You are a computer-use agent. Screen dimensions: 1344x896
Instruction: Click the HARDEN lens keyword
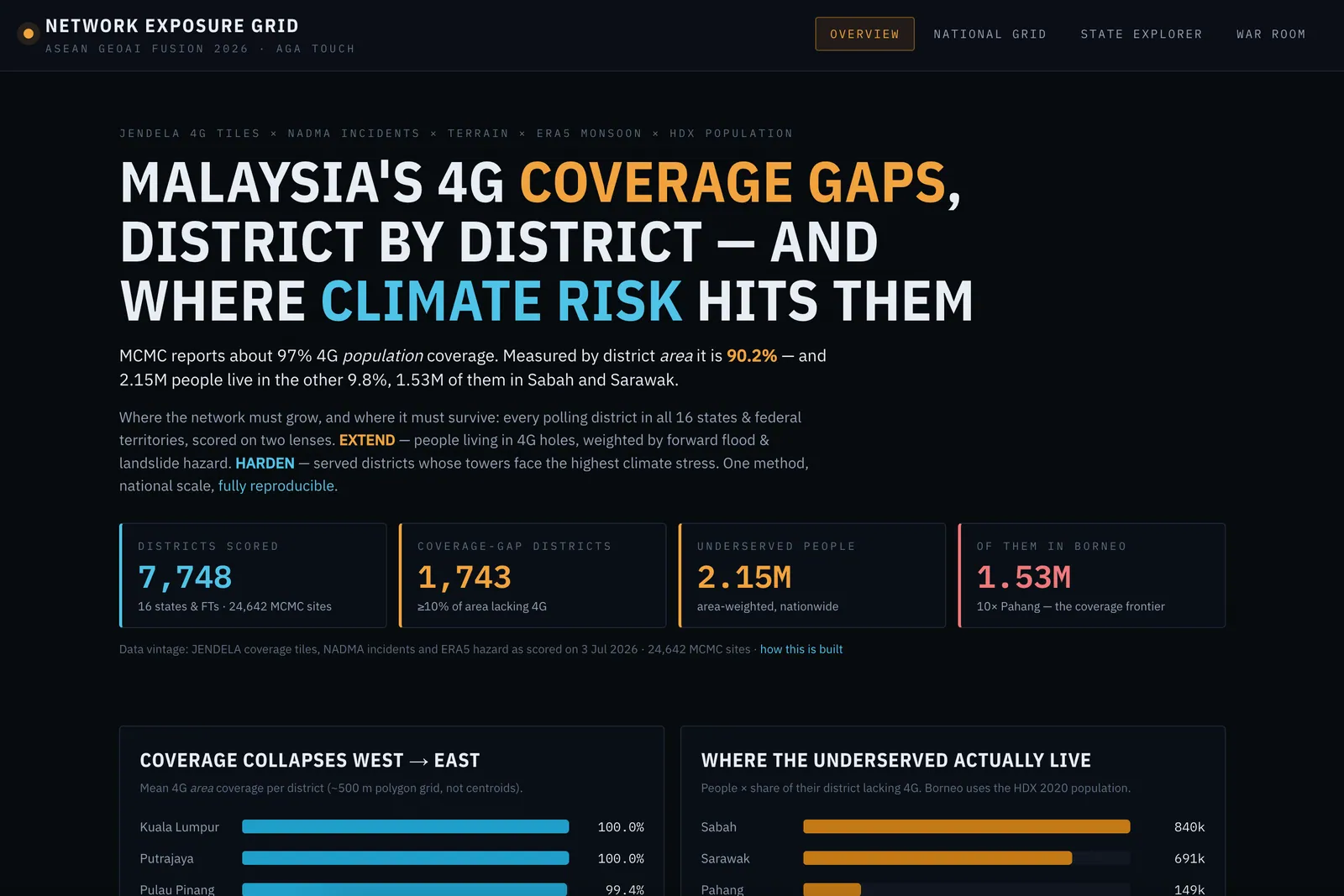(265, 463)
